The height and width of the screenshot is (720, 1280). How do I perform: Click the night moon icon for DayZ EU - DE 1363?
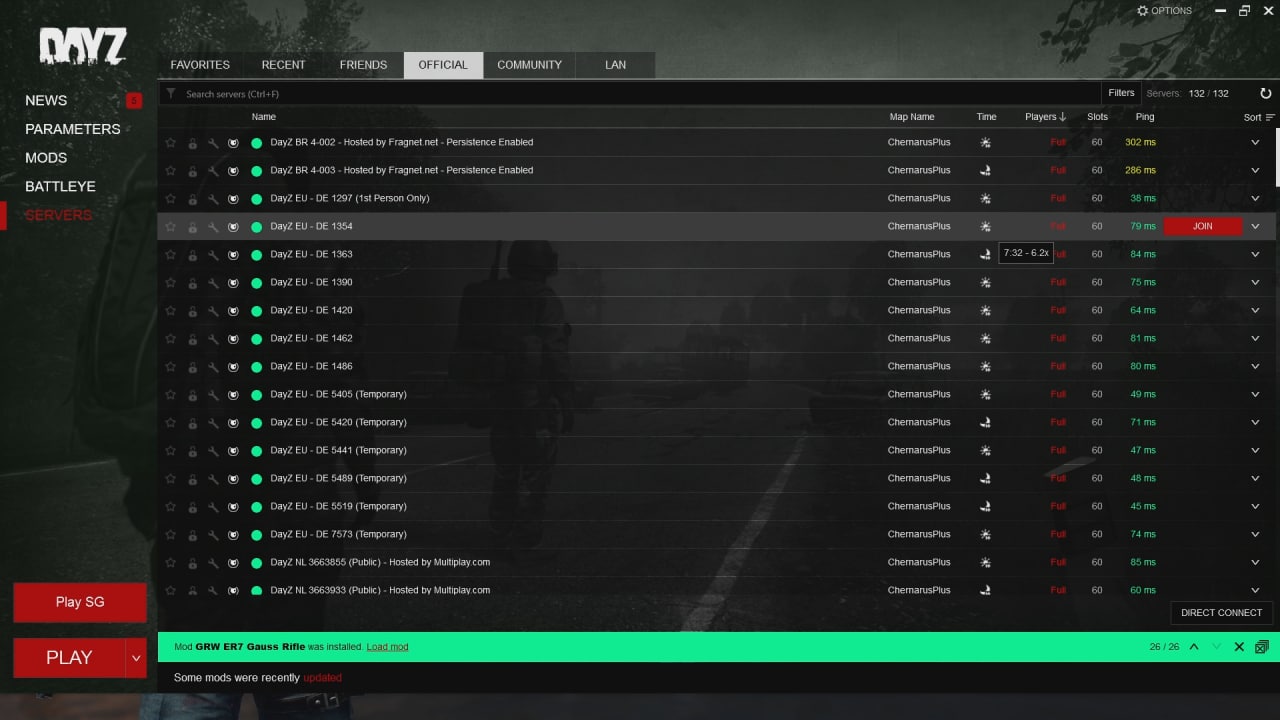985,254
